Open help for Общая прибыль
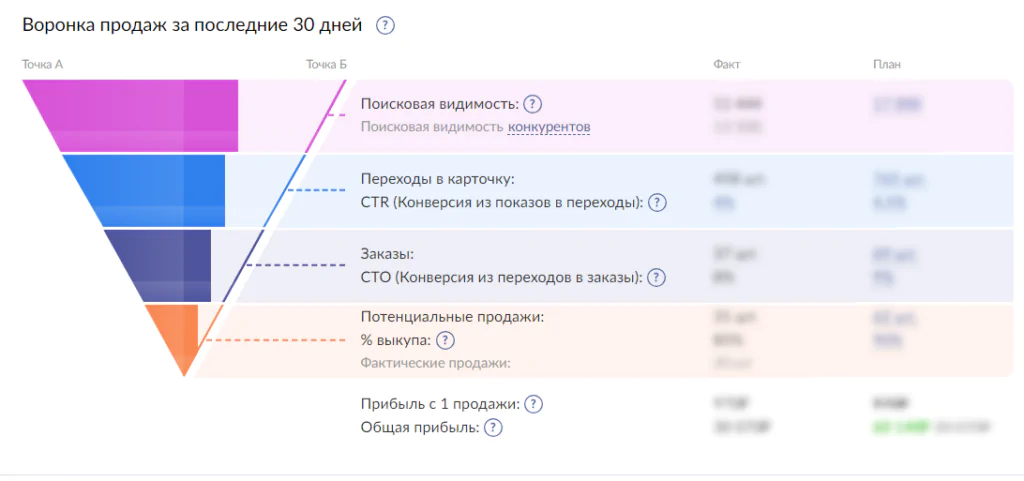The height and width of the screenshot is (481, 1024). (494, 428)
